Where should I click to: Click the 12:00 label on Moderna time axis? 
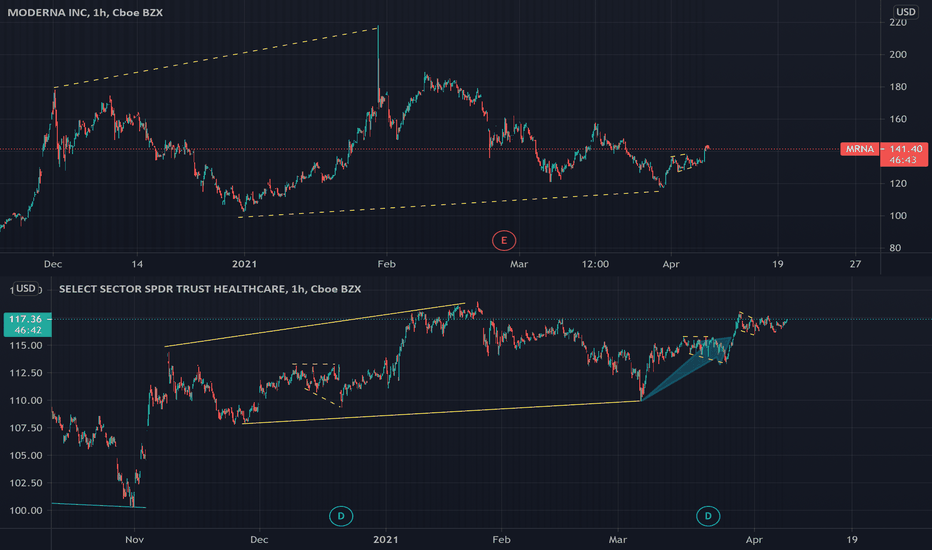[x=596, y=264]
